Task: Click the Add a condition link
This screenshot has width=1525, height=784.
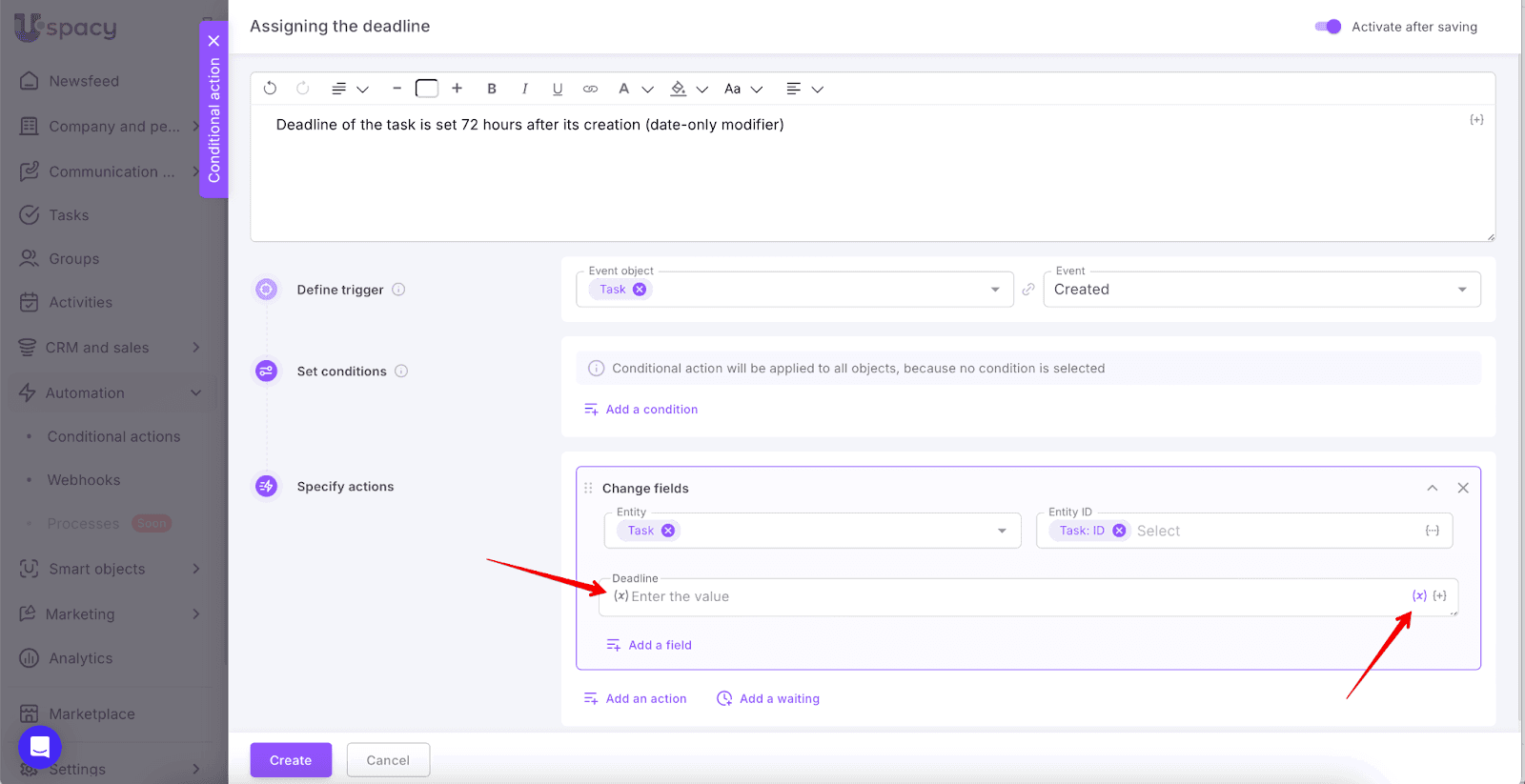Action: coord(651,410)
